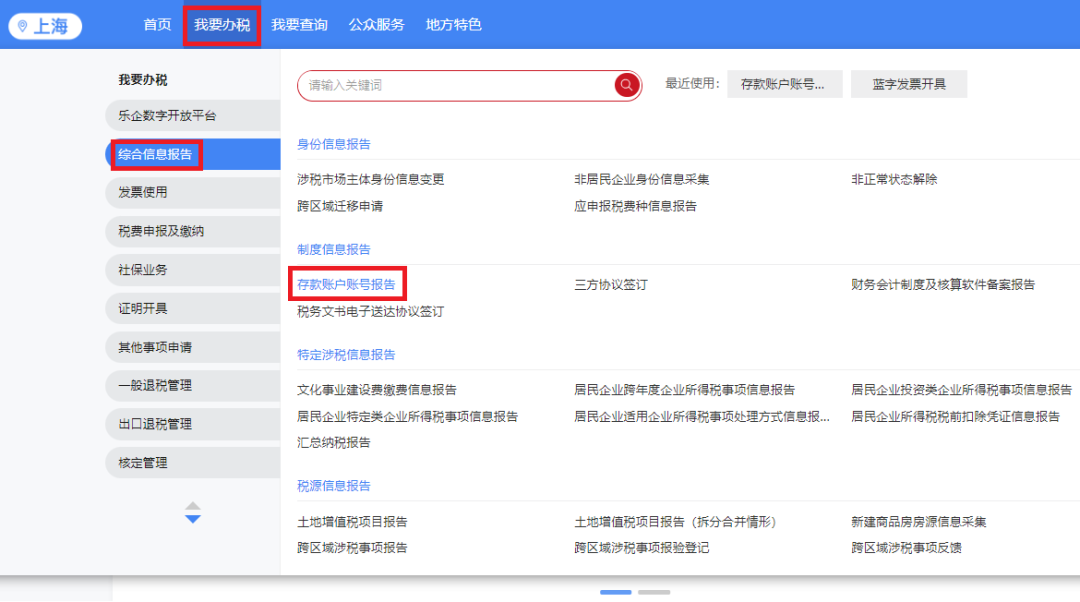Open the 我要办税 top menu
The image size is (1080, 602).
[222, 25]
